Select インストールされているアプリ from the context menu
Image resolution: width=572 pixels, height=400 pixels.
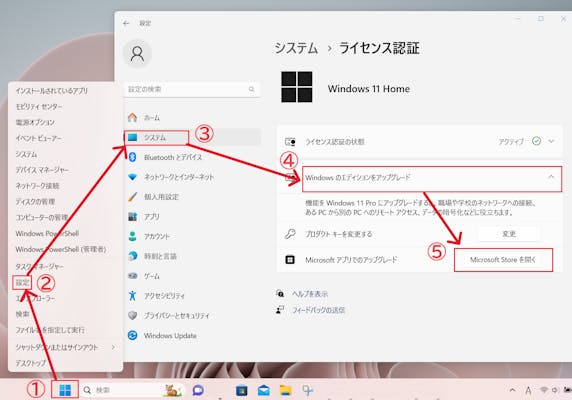[51, 91]
